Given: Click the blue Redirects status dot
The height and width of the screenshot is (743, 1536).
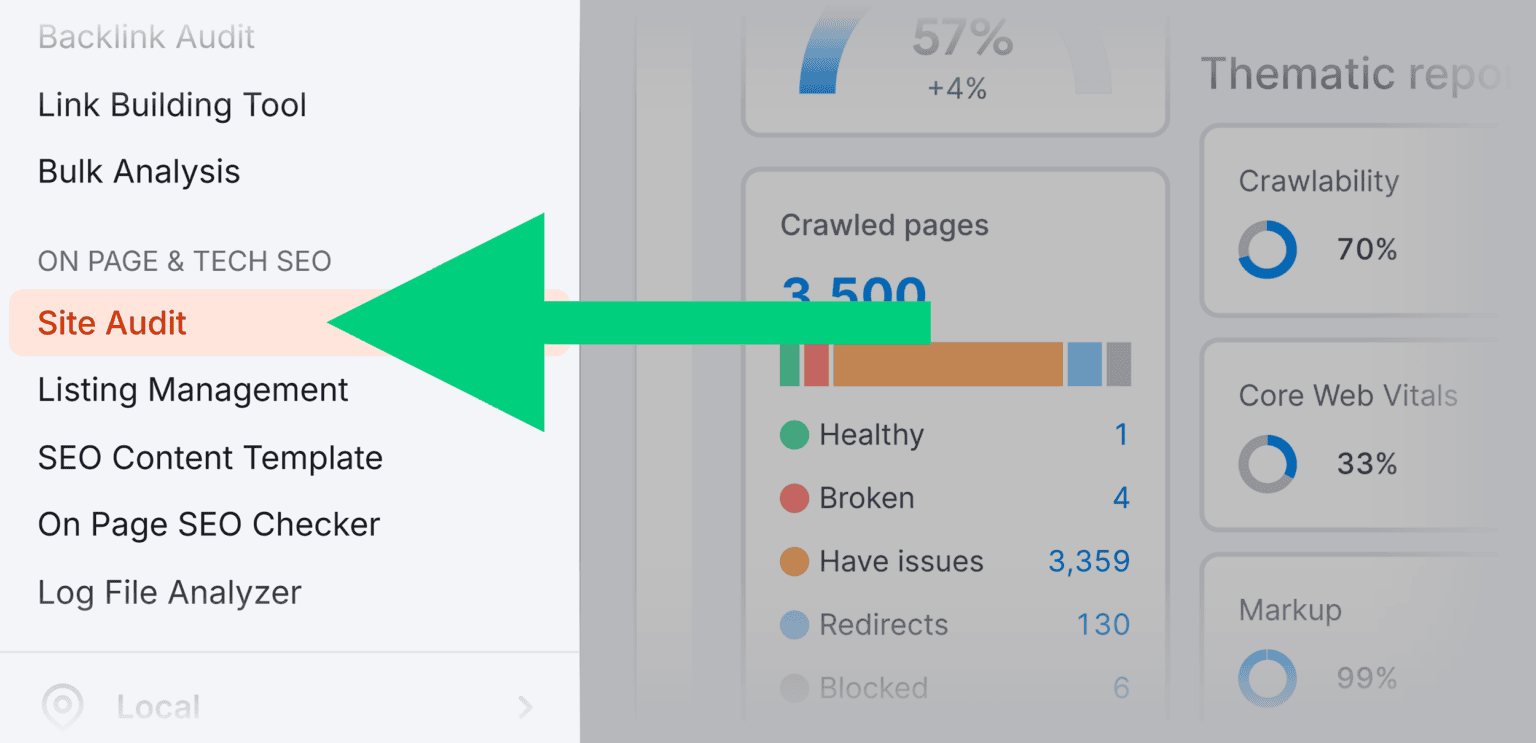Looking at the screenshot, I should click(x=793, y=625).
